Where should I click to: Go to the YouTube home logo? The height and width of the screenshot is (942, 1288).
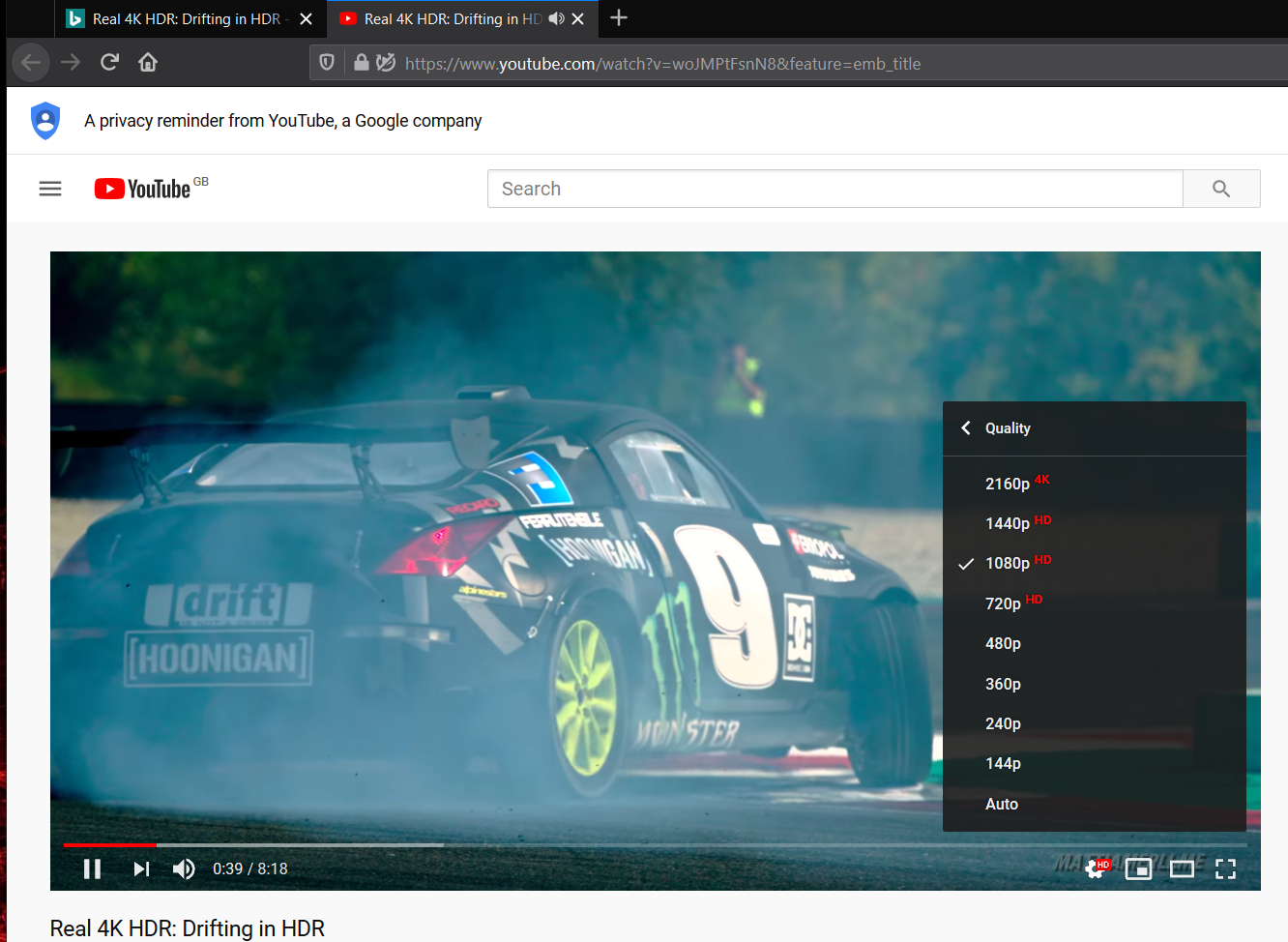coord(143,189)
